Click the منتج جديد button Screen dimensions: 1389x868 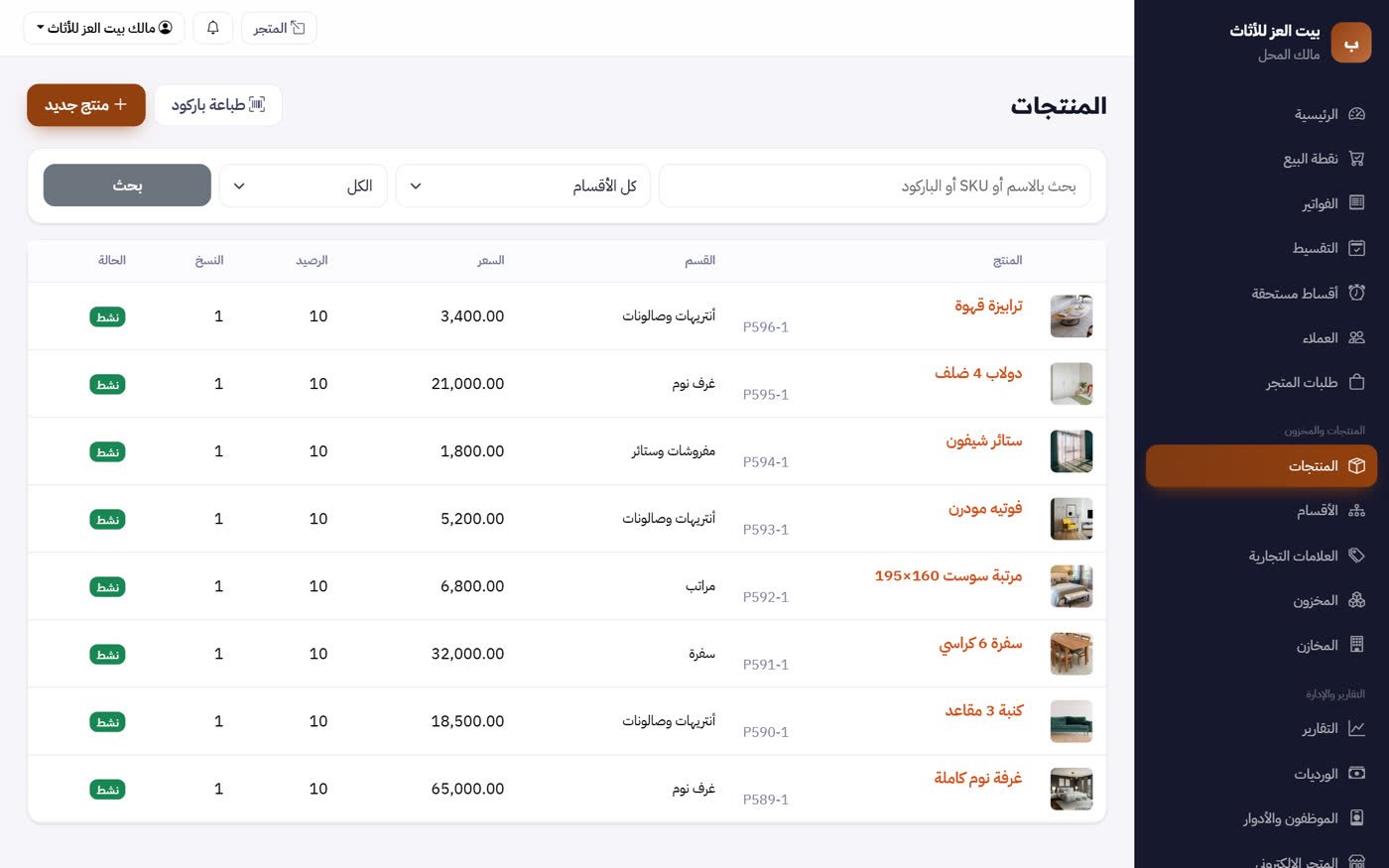tap(86, 105)
